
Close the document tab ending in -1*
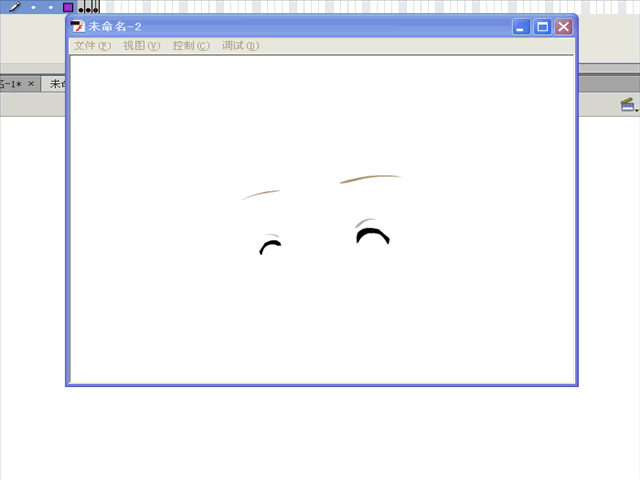point(31,84)
